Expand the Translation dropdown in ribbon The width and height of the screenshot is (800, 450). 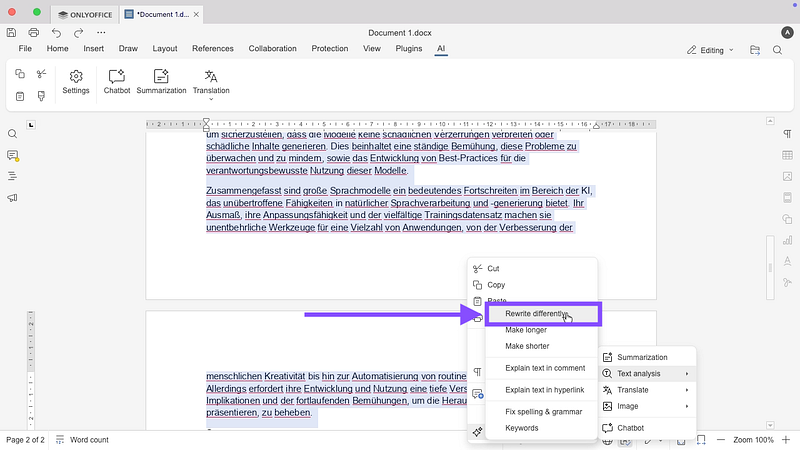coord(211,100)
